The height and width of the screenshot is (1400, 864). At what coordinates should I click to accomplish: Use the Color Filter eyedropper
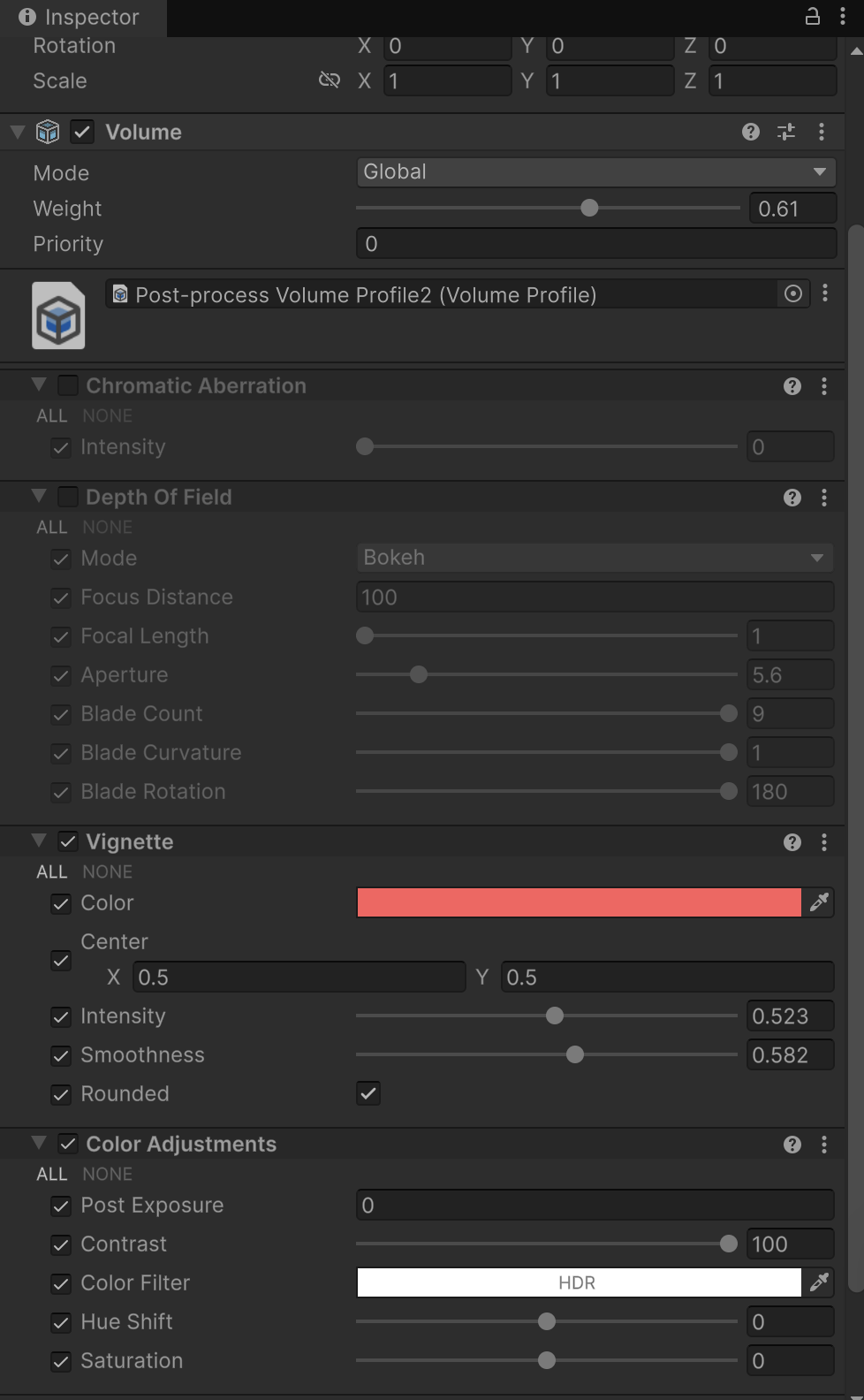pyautogui.click(x=819, y=1282)
